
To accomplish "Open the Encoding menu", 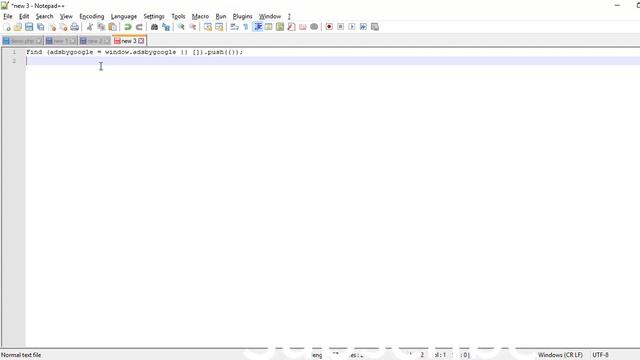I will coord(92,16).
